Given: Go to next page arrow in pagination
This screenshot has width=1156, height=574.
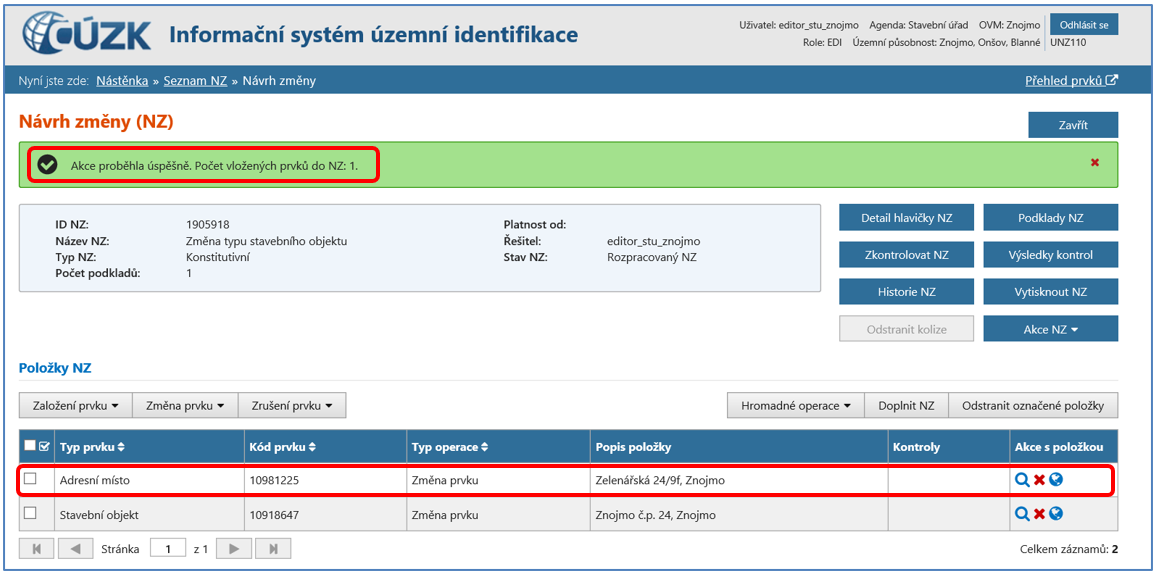Looking at the screenshot, I should (x=234, y=548).
